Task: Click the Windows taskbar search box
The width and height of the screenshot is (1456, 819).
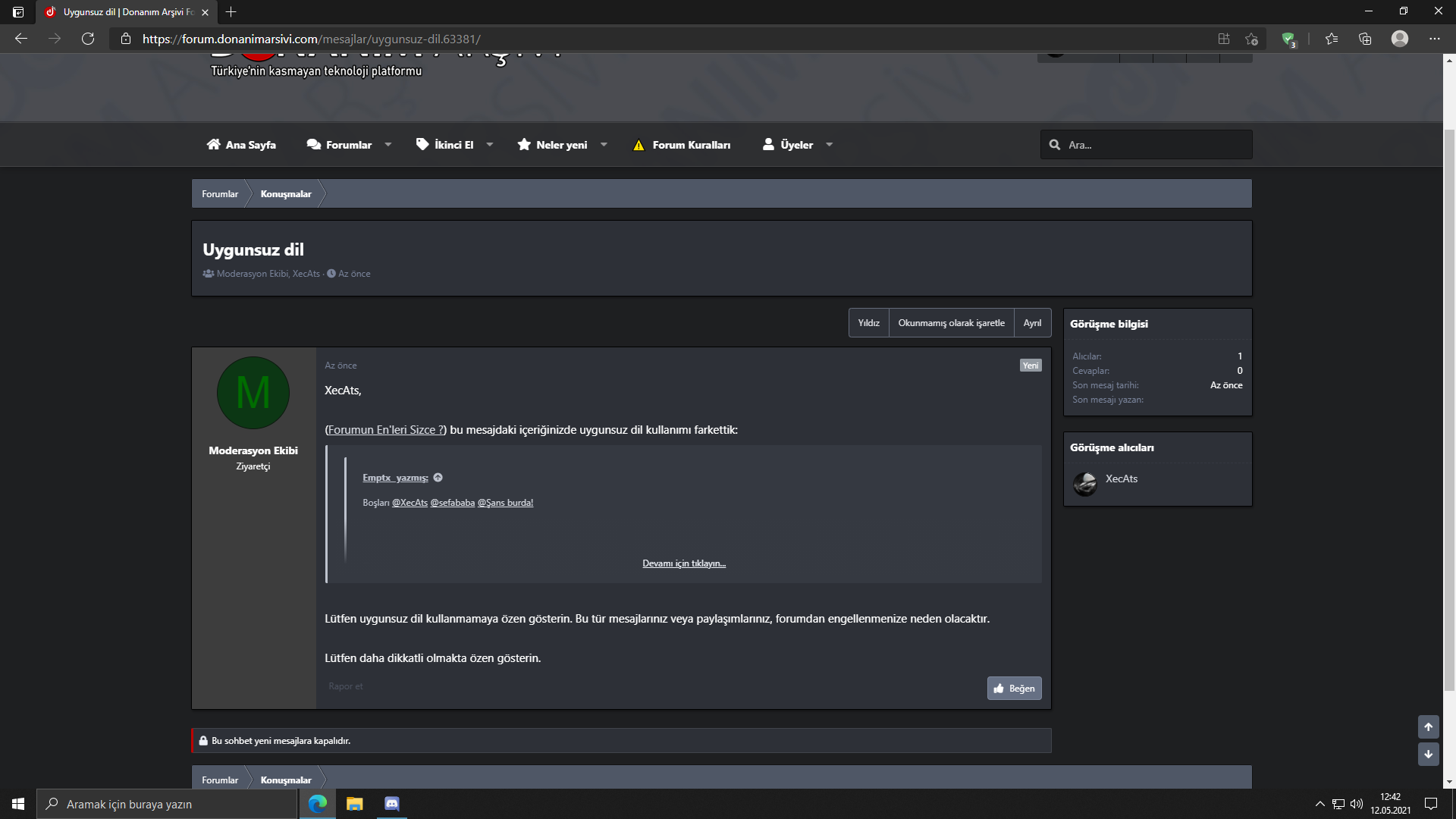Action: click(x=167, y=804)
